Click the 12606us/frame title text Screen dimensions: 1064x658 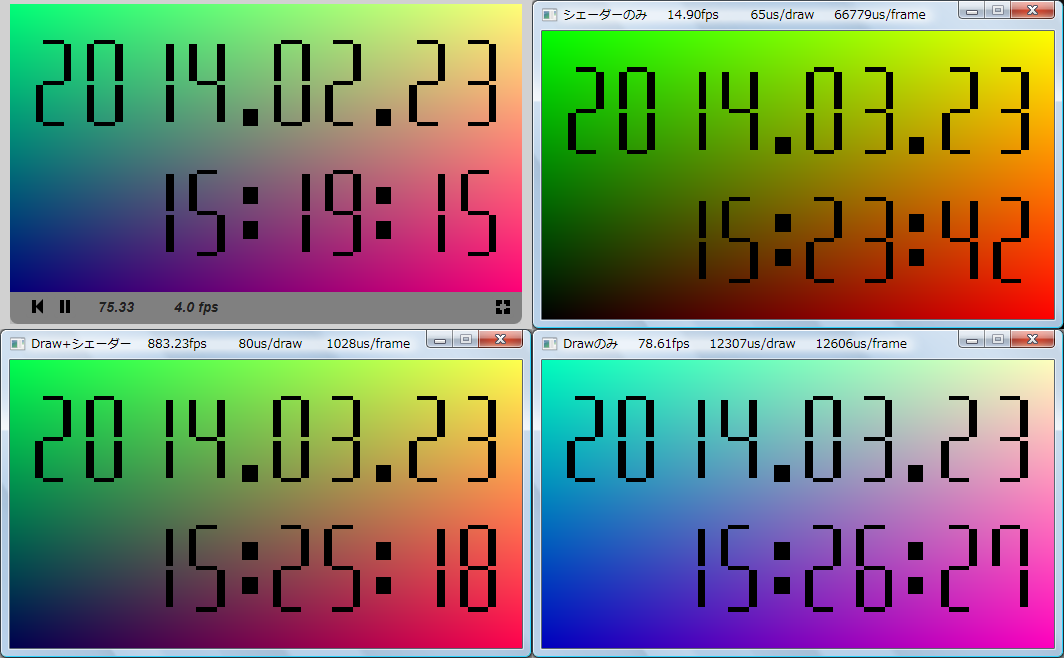tap(861, 344)
